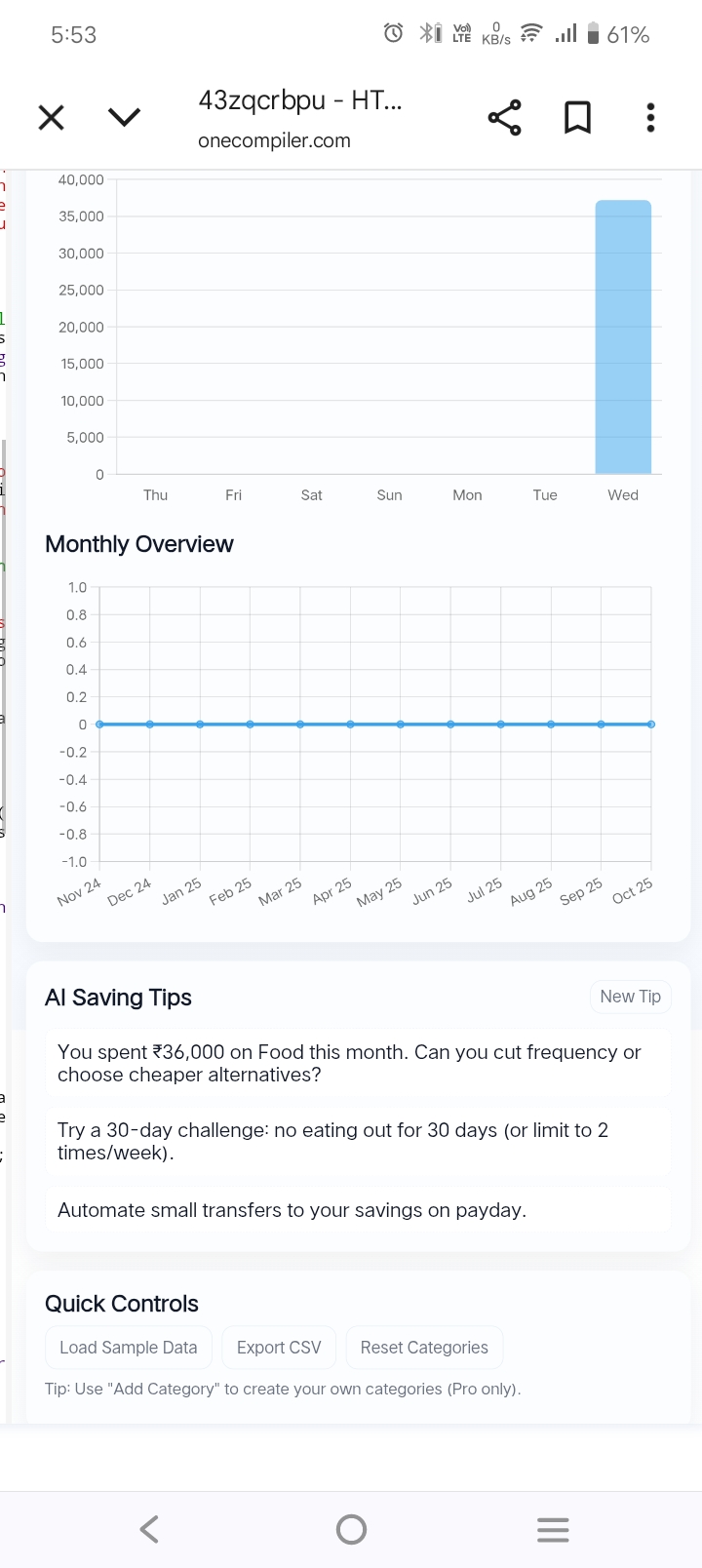Select the 30-day challenge saving tip
The height and width of the screenshot is (1568, 702).
358,1141
